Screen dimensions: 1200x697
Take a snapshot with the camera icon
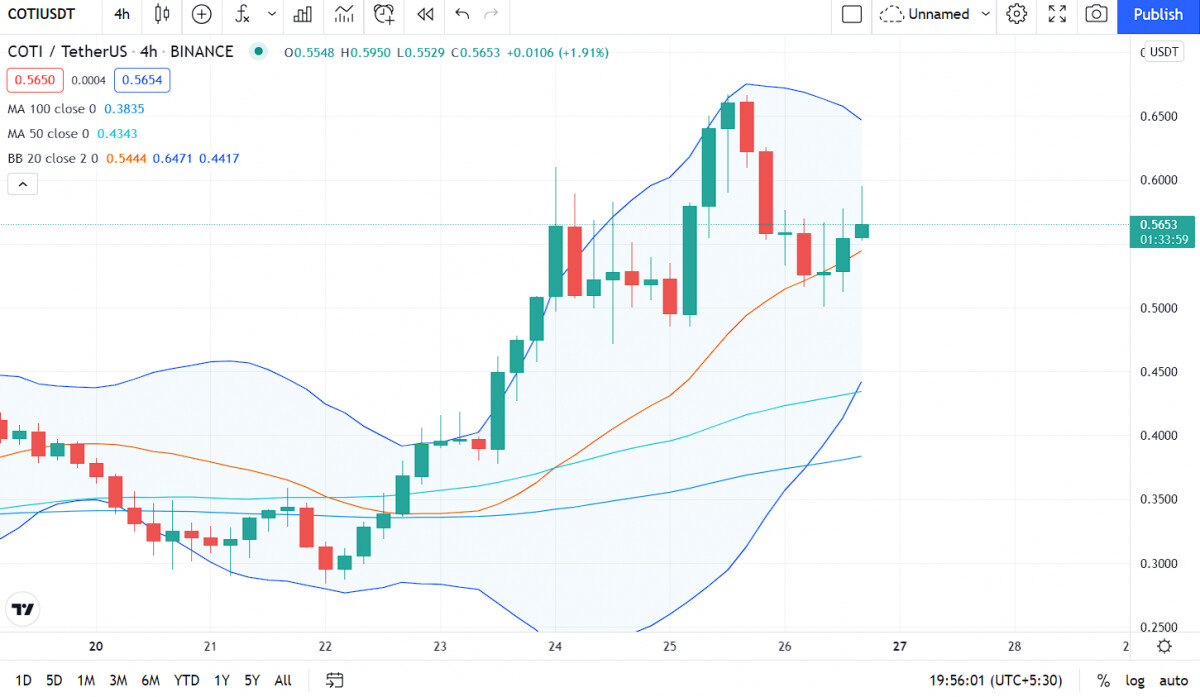click(x=1097, y=14)
